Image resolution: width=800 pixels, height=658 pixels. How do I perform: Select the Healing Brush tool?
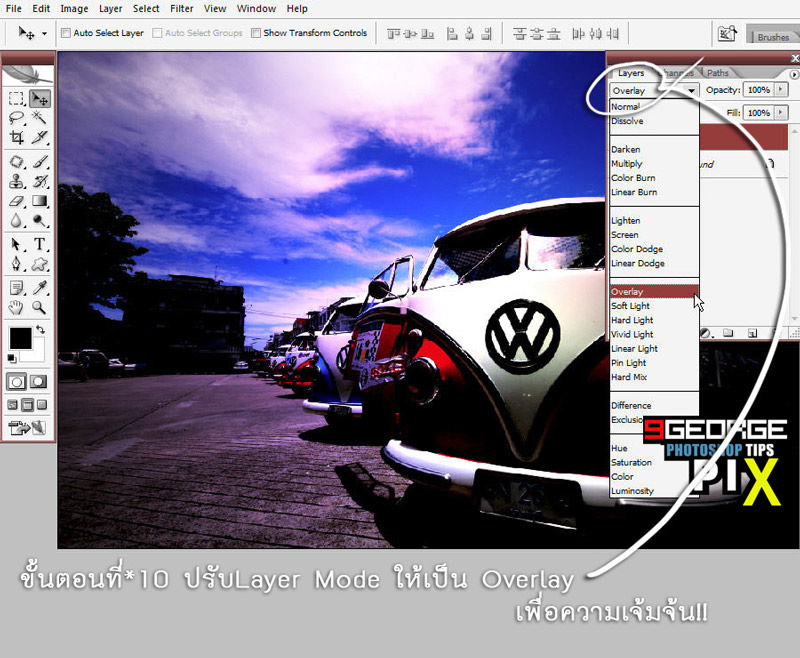coord(16,162)
